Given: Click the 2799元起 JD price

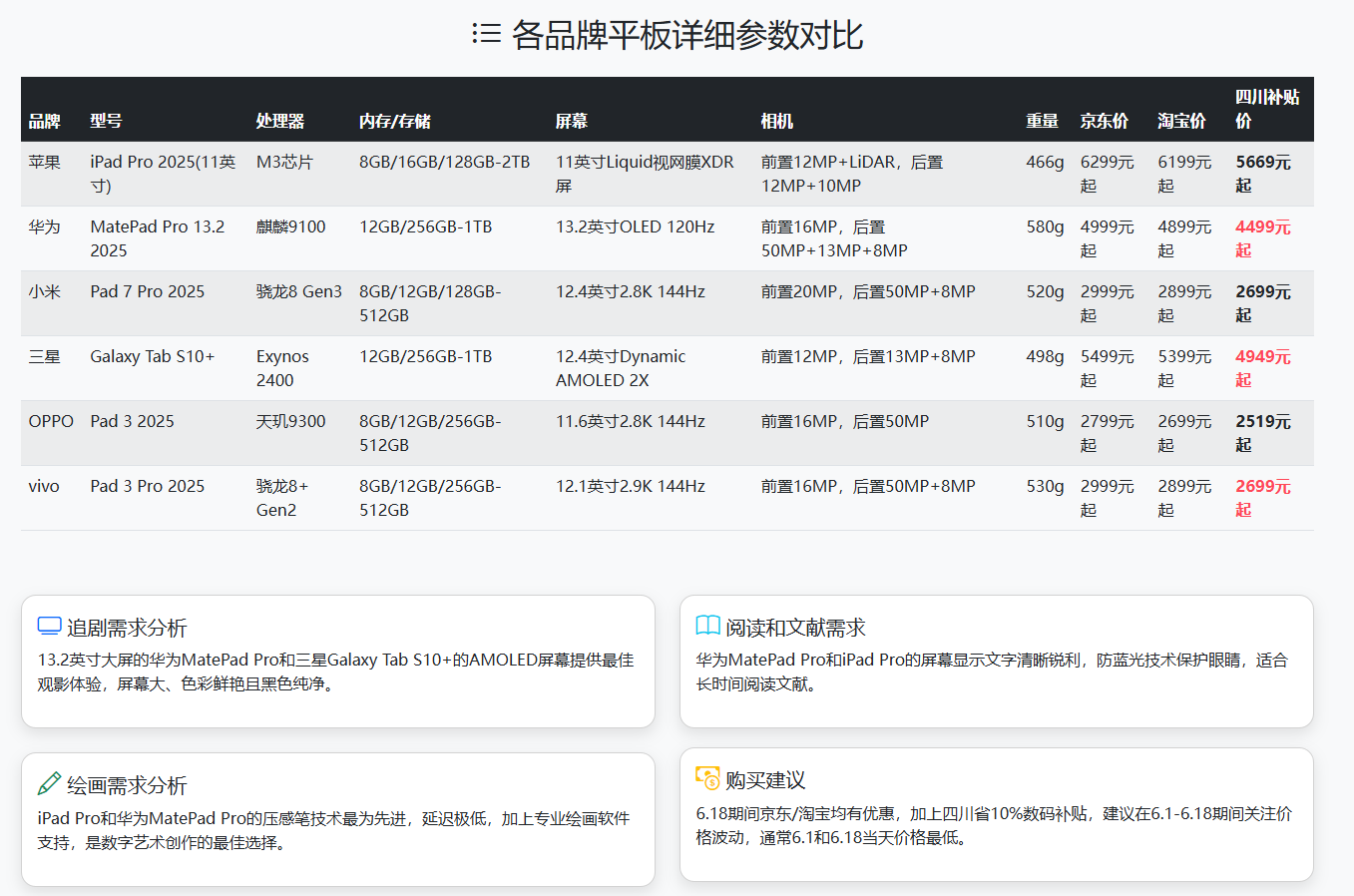Looking at the screenshot, I should point(1108,433).
